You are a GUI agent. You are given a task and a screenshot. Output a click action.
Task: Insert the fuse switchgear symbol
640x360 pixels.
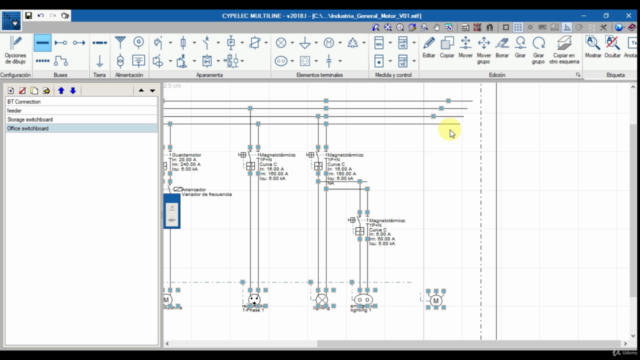(x=183, y=42)
